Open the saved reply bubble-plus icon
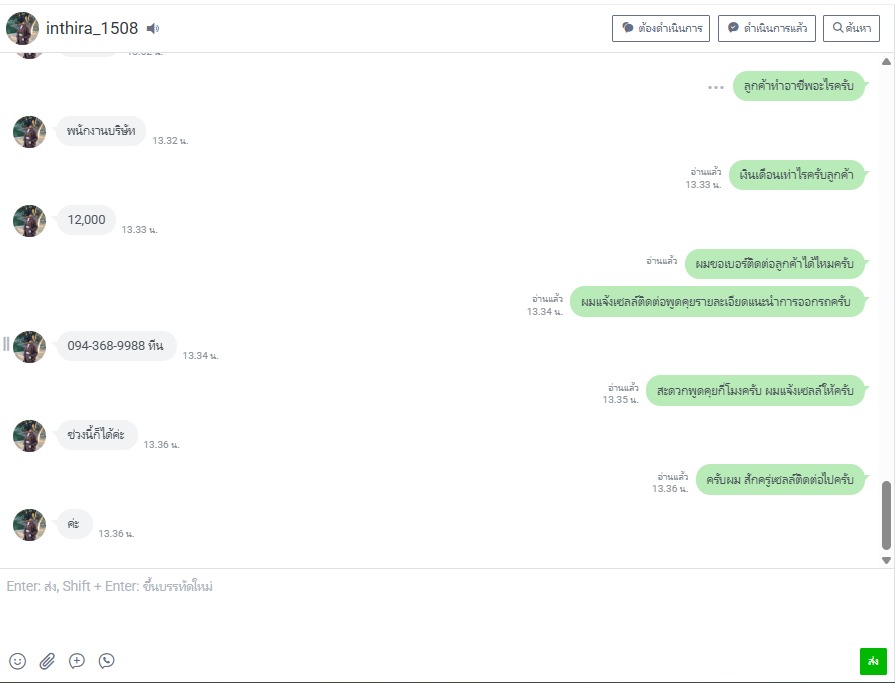 77,661
